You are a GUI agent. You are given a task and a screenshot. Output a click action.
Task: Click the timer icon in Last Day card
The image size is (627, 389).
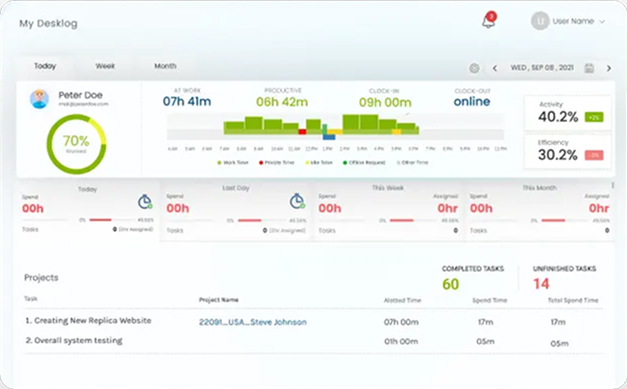coord(297,201)
